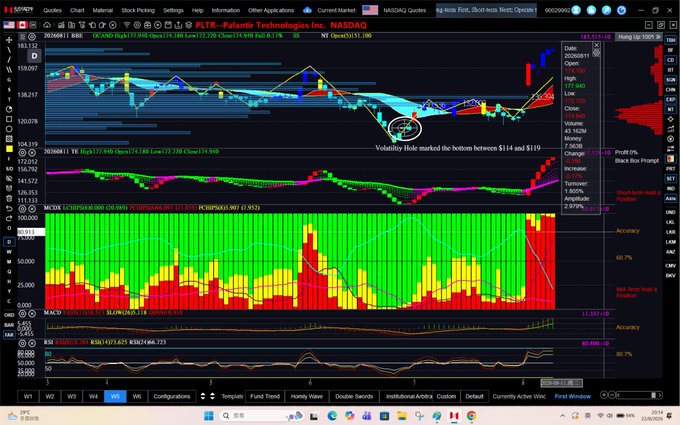Open the MACD panel settings gear
Image resolution: width=680 pixels, height=425 pixels.
point(23,313)
